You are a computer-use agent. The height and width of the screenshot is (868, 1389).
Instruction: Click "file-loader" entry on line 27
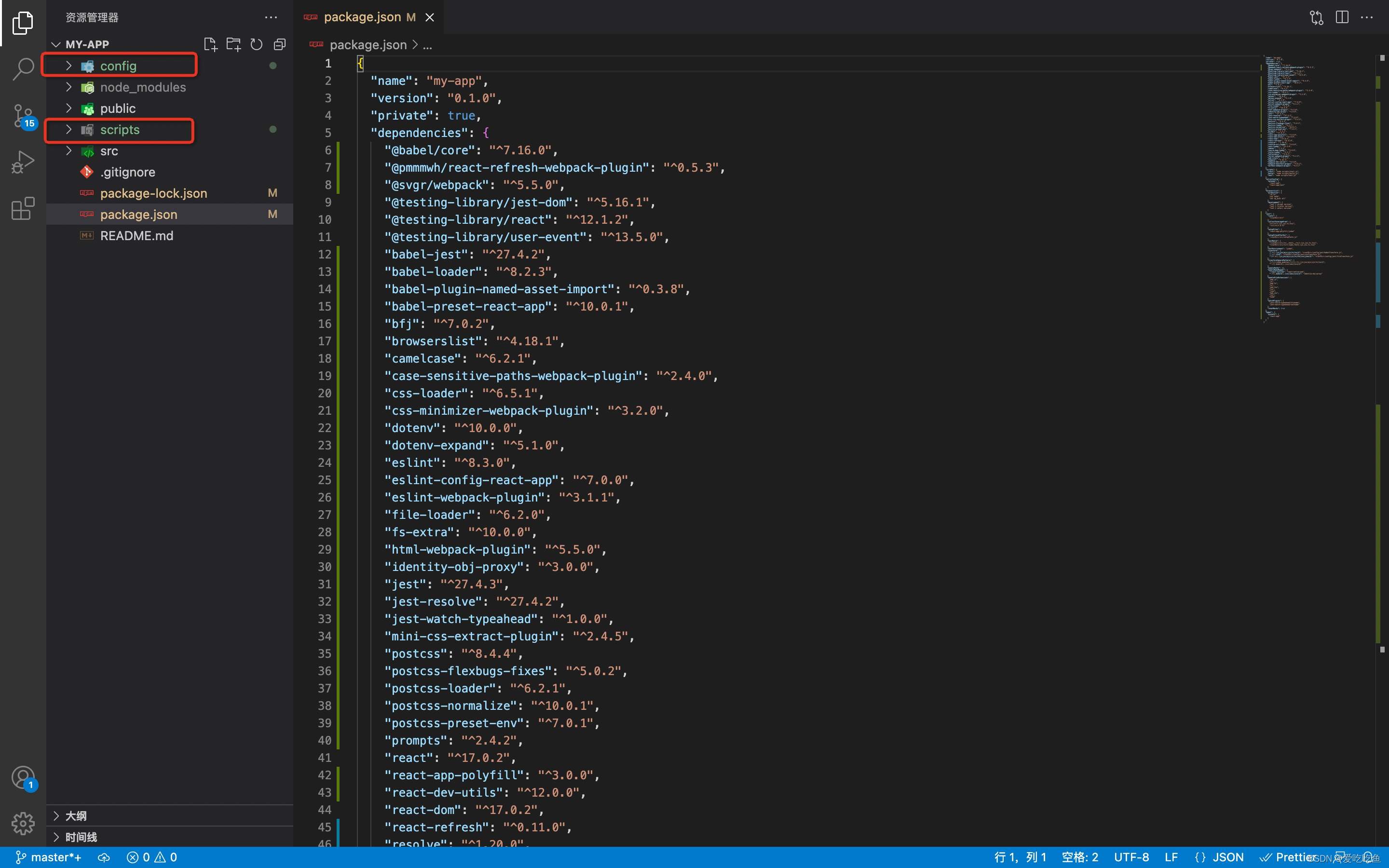pyautogui.click(x=467, y=515)
